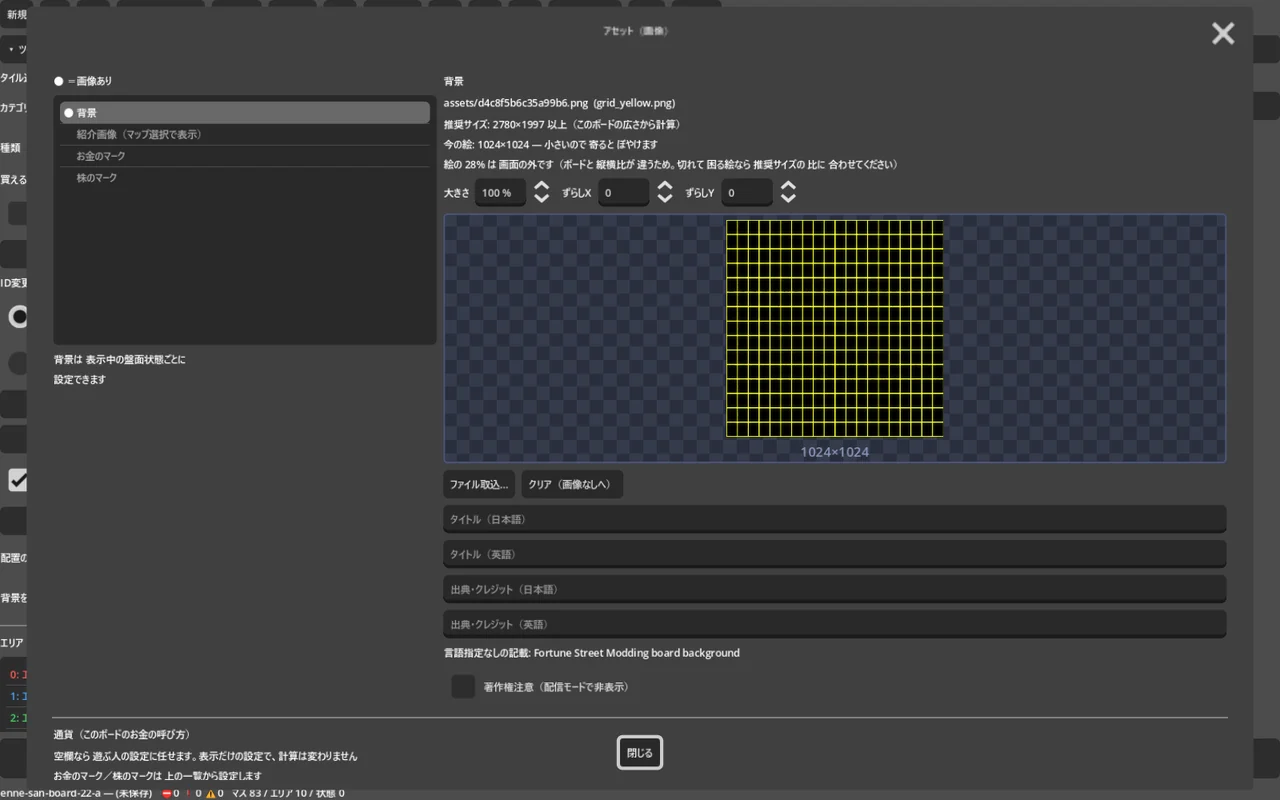Click the ファイル取込... button
1280x800 pixels.
479,484
